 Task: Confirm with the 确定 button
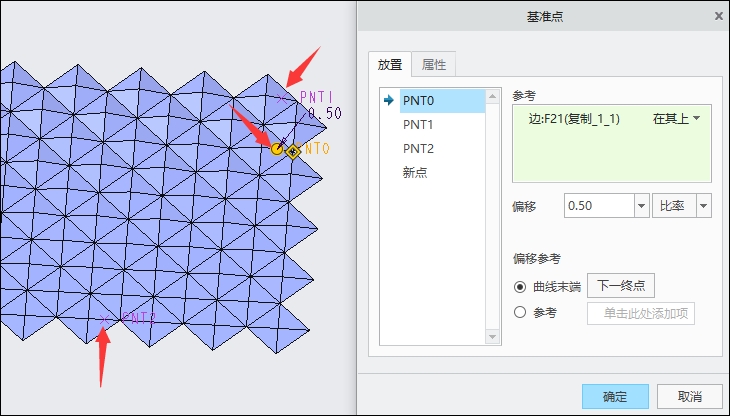615,396
